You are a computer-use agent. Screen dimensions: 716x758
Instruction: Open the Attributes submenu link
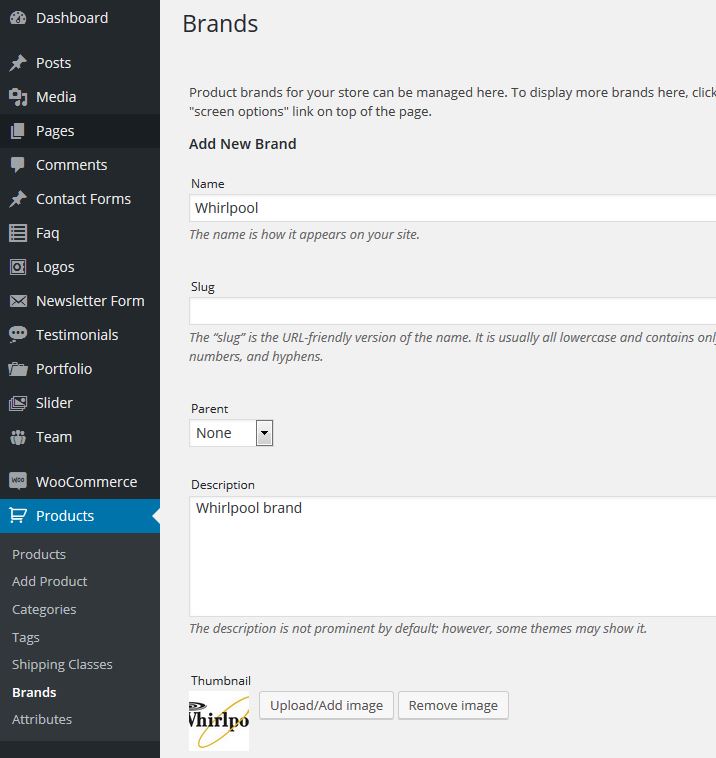coord(42,719)
